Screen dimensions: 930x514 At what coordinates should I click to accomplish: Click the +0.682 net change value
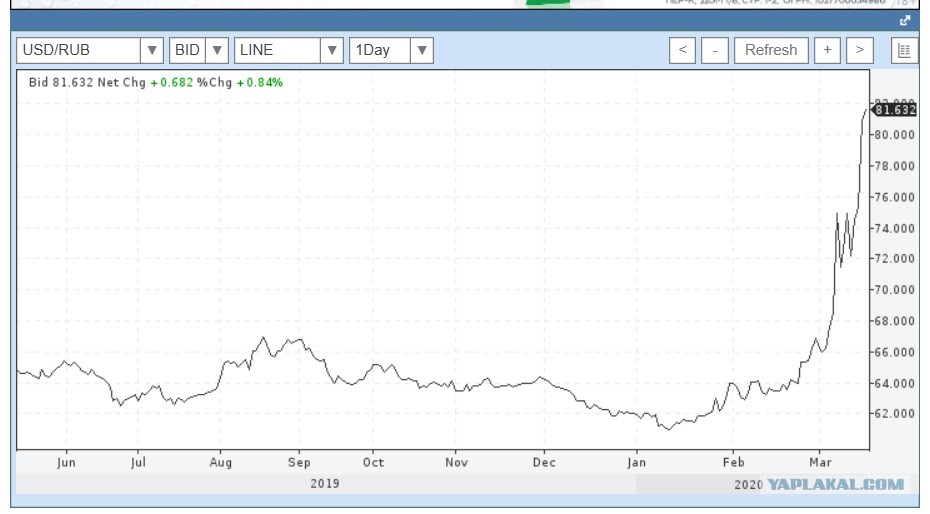tap(172, 82)
